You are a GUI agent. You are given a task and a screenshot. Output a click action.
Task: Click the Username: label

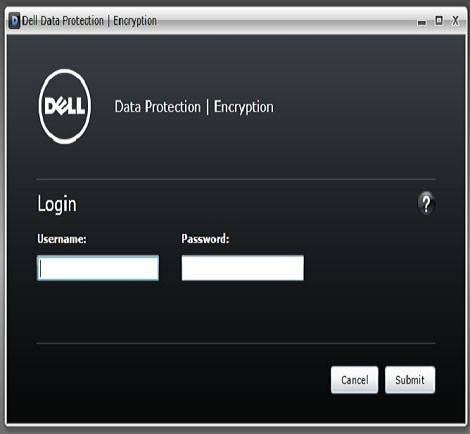pyautogui.click(x=62, y=239)
